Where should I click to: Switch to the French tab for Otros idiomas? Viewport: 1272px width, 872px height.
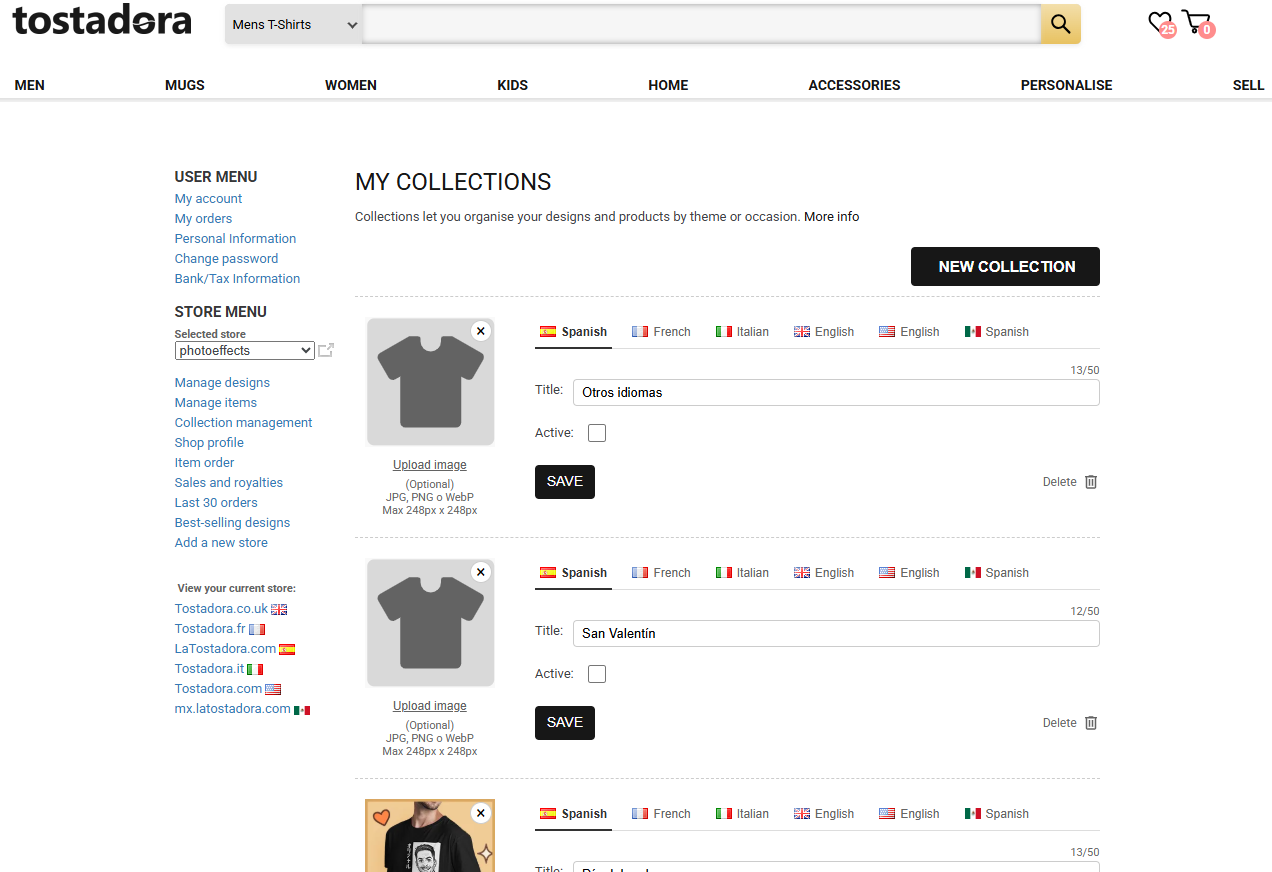[661, 331]
